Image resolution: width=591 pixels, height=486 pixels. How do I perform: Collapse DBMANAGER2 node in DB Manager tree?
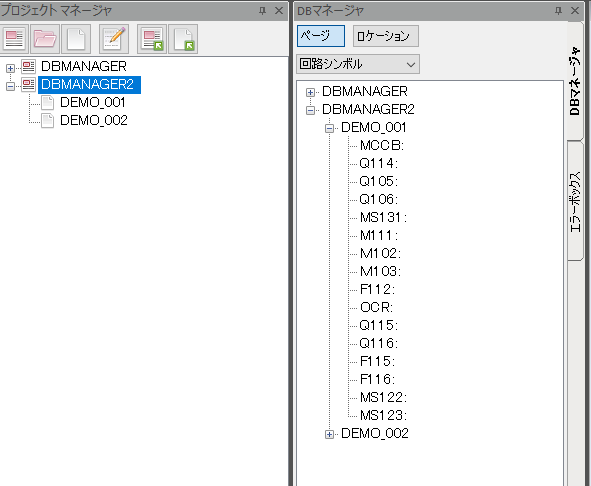coord(310,110)
